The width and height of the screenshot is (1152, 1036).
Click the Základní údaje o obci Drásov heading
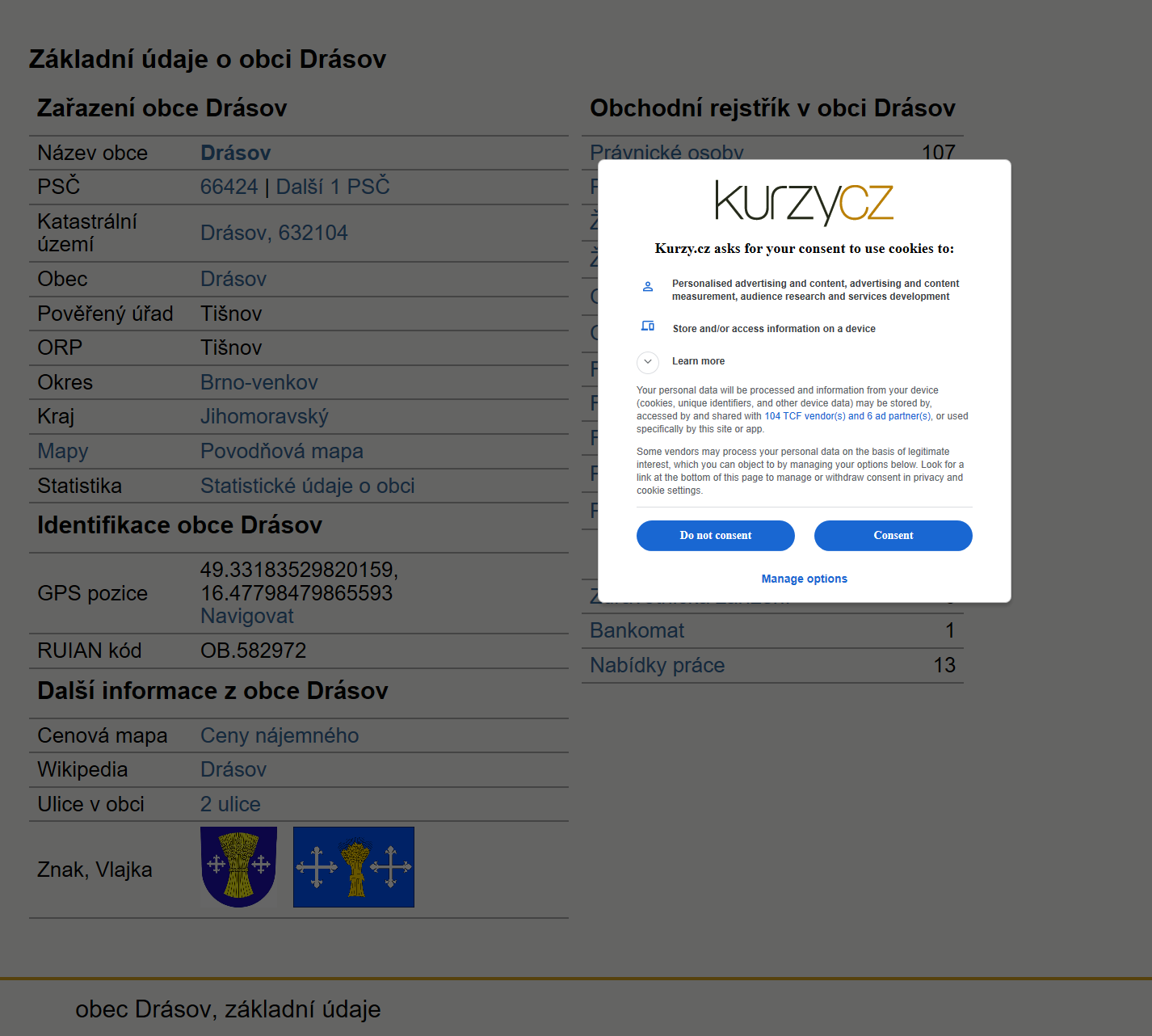click(208, 59)
